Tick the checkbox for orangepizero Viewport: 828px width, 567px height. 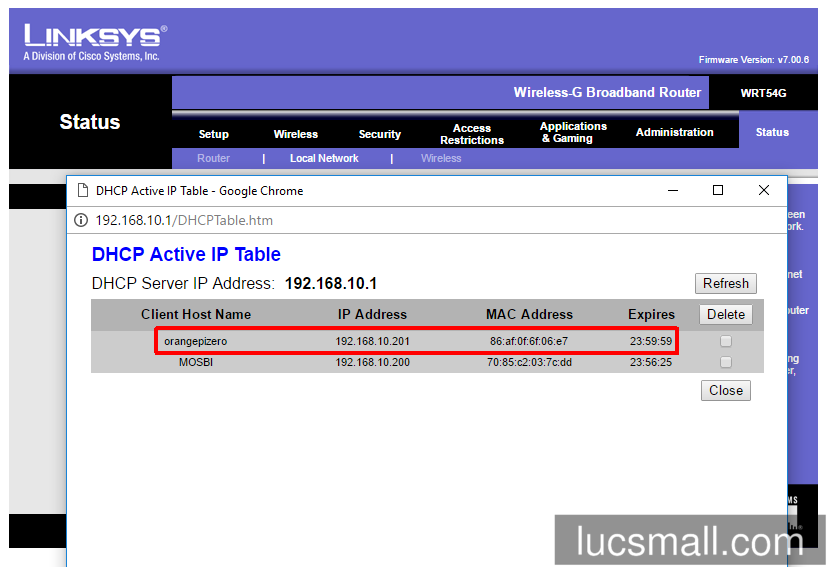tap(726, 342)
